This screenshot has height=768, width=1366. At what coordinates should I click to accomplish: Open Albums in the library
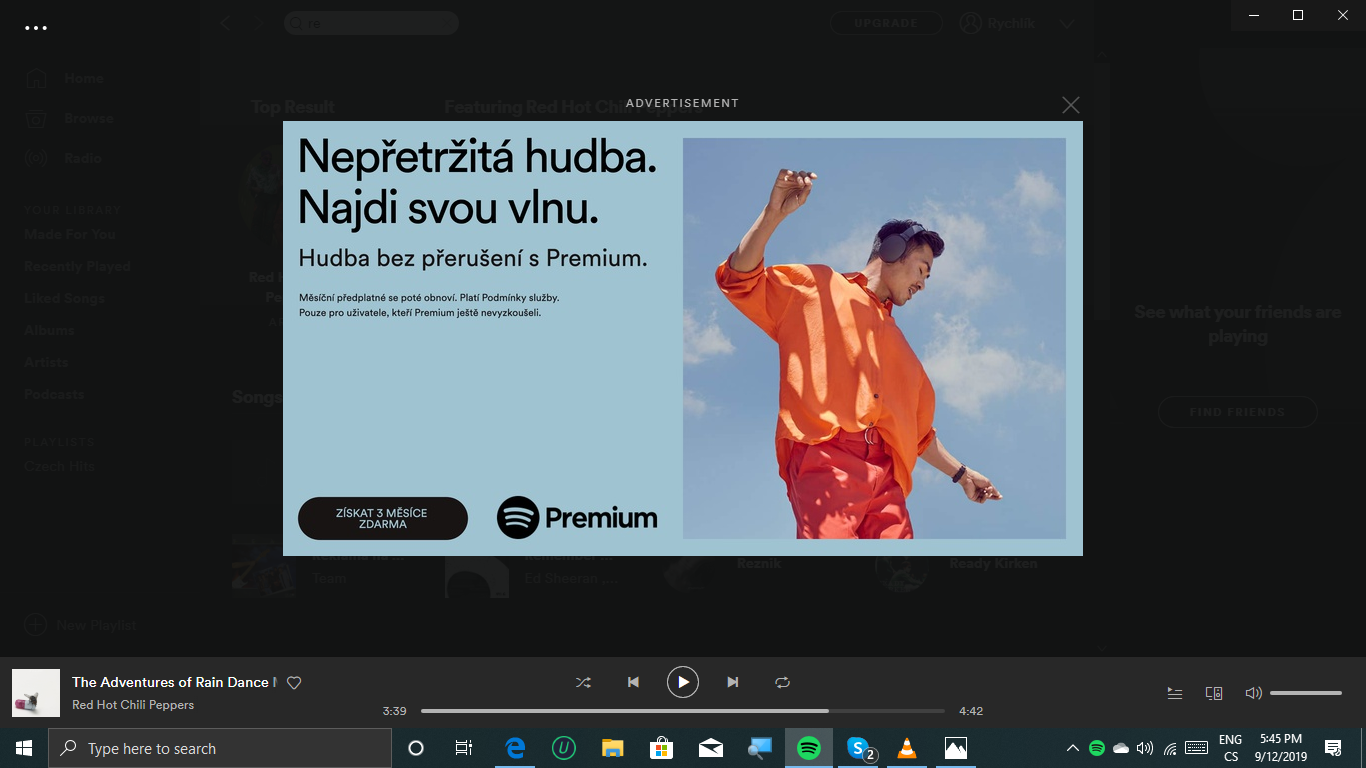(49, 331)
